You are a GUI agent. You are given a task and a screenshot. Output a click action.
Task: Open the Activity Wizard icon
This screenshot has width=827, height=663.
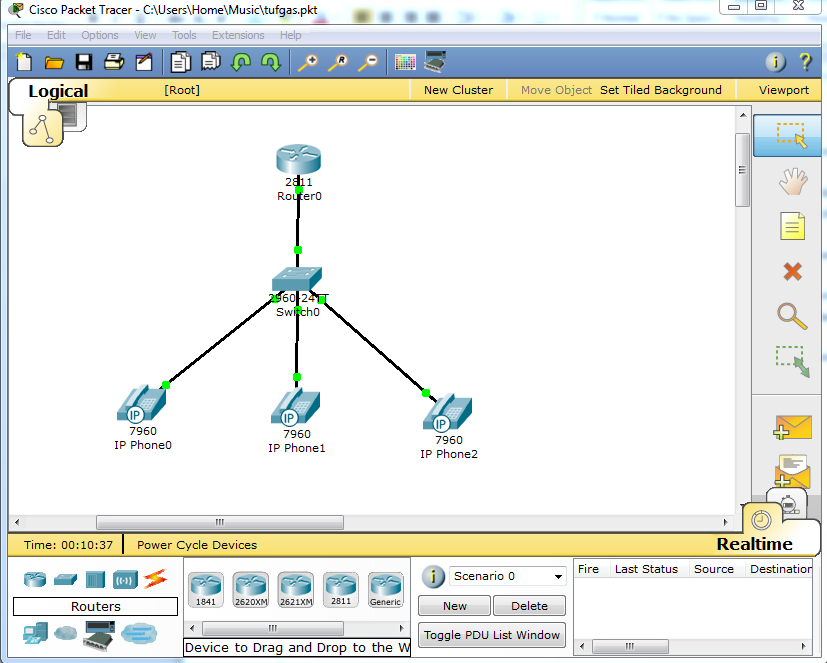pos(143,62)
